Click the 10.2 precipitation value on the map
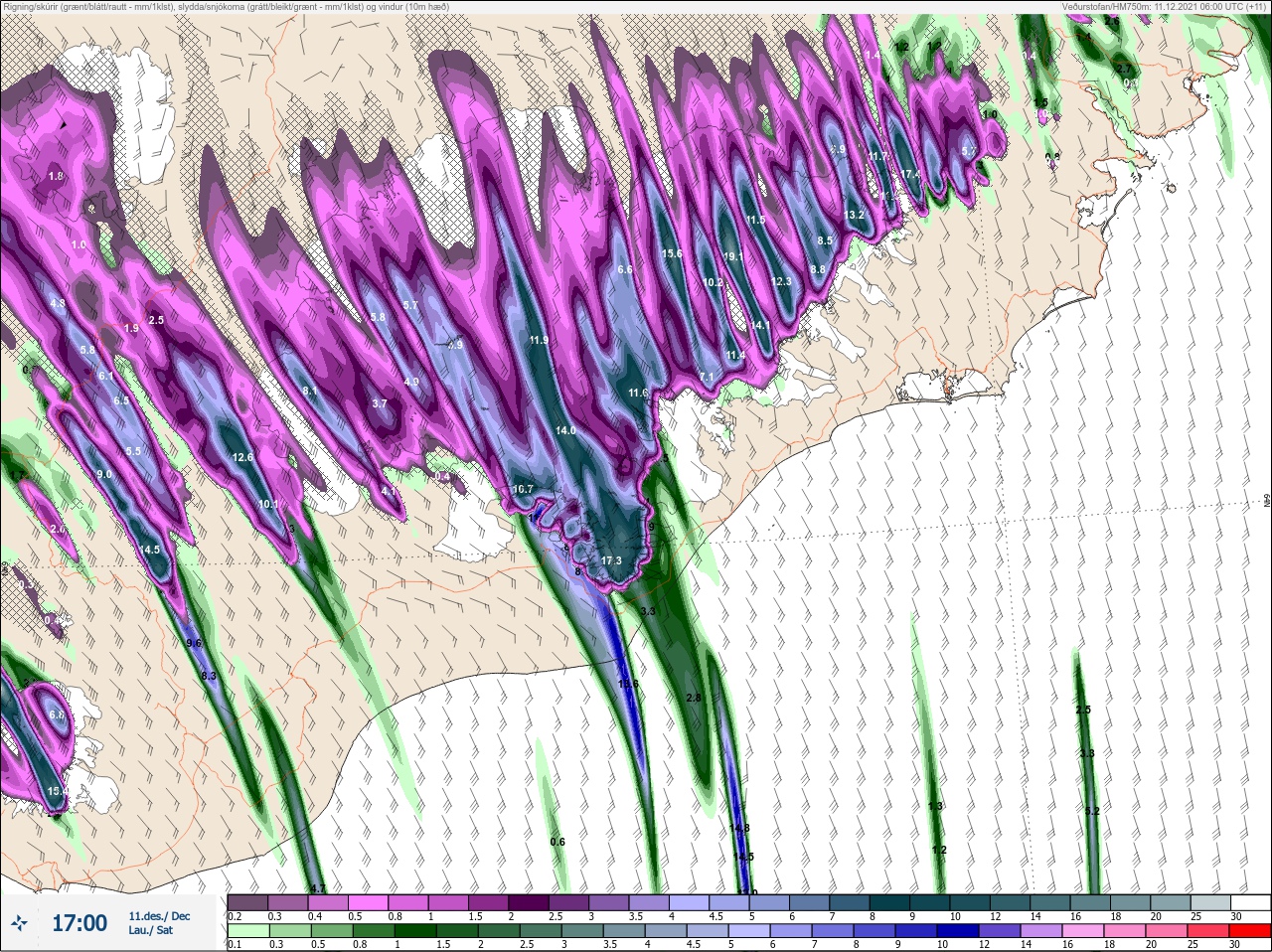Image resolution: width=1272 pixels, height=952 pixels. (713, 282)
